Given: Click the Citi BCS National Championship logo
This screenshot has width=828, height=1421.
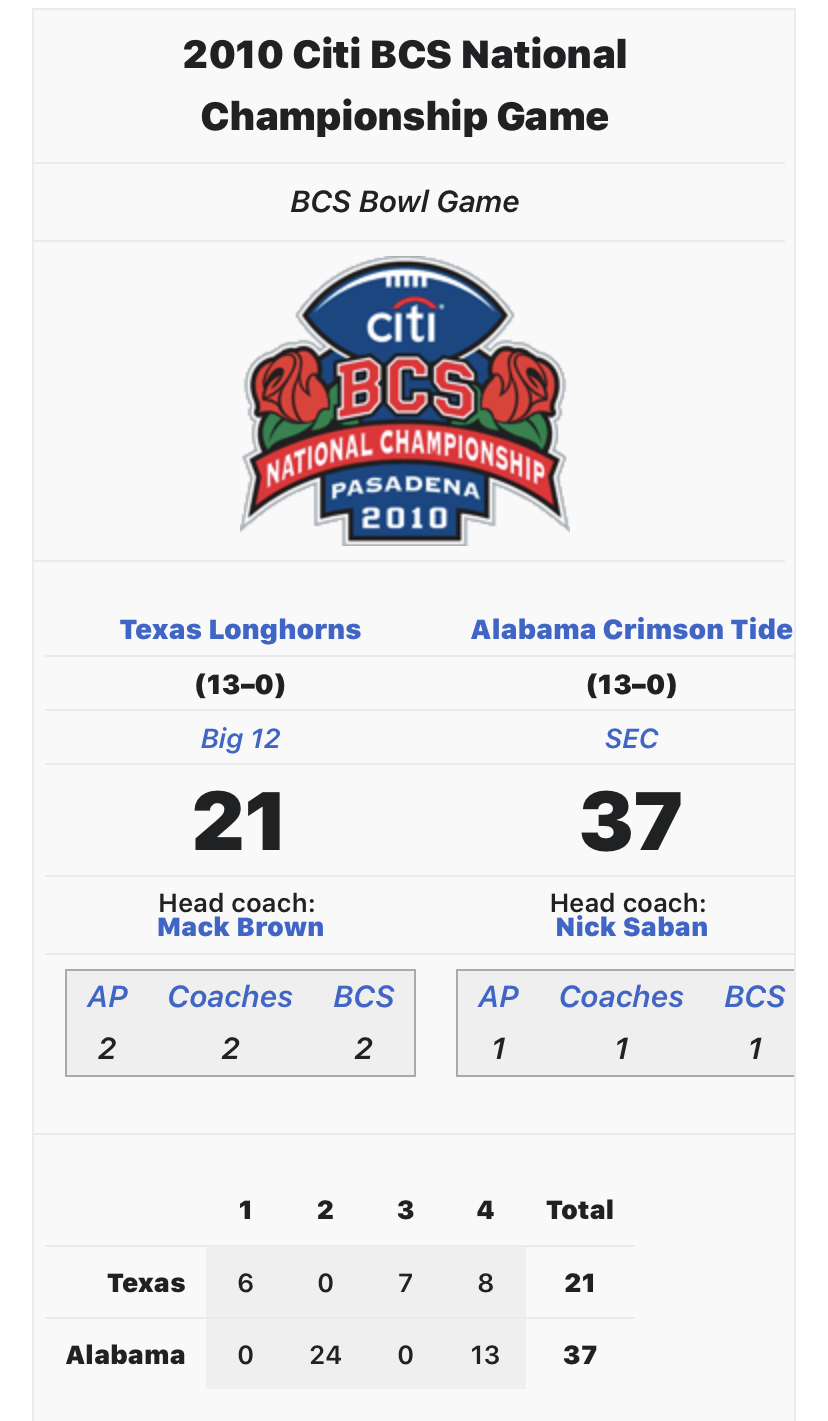Looking at the screenshot, I should point(405,402).
